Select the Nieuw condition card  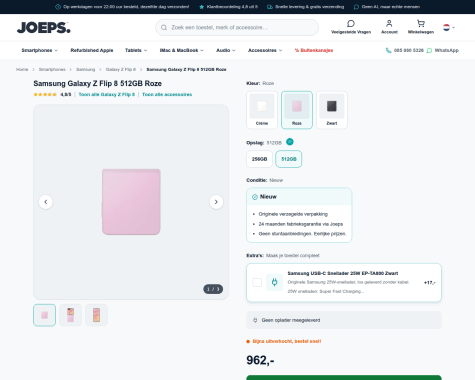point(299,215)
